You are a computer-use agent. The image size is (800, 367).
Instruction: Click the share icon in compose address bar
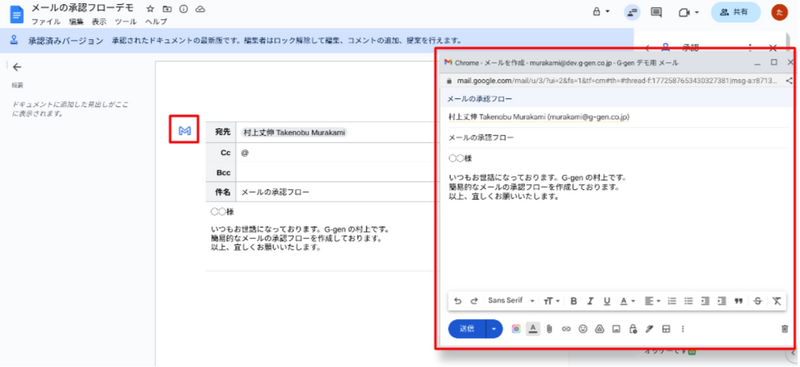789,81
